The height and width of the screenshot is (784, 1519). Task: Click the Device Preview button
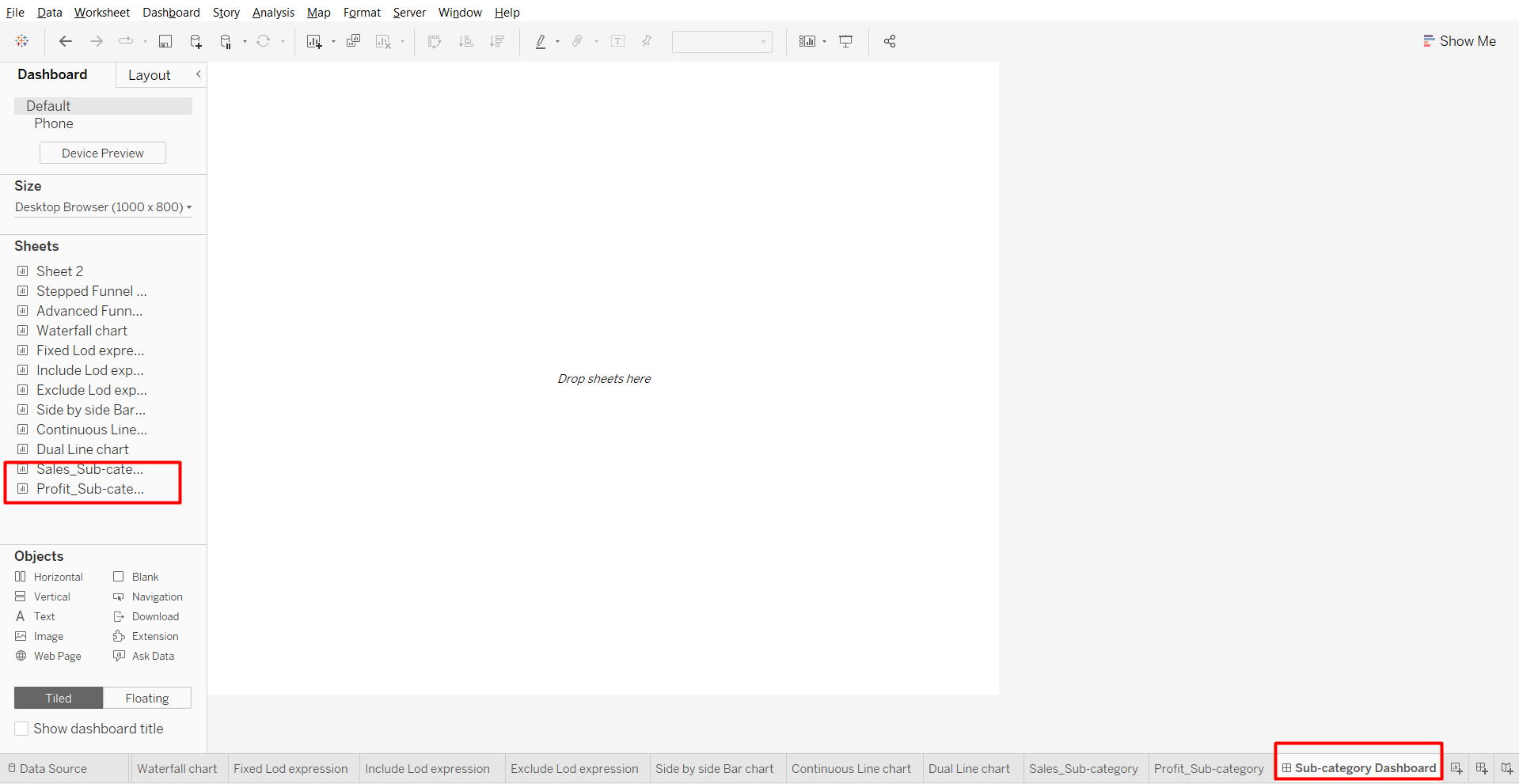103,153
